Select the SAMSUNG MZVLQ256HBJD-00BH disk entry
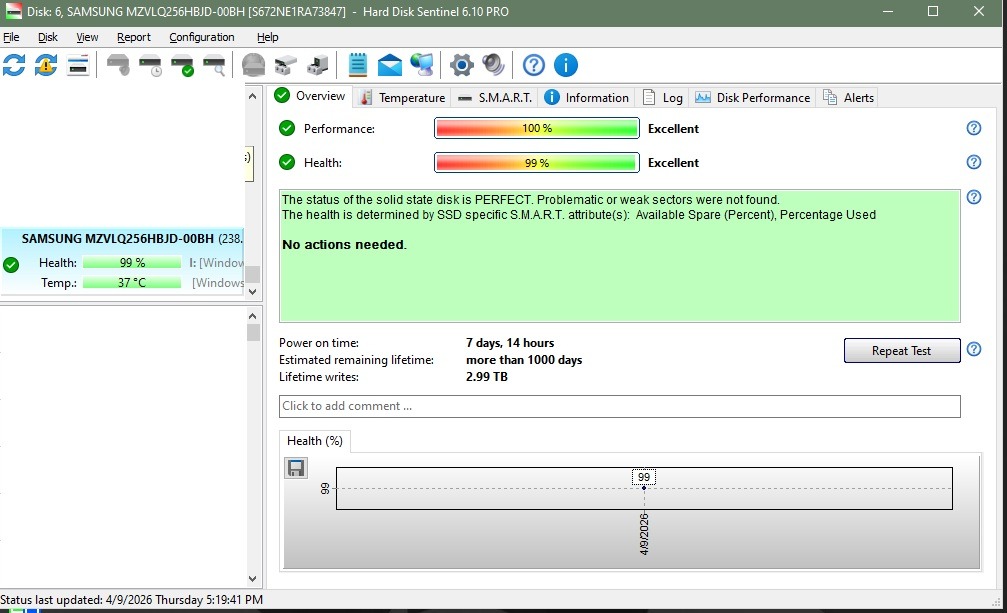The image size is (1007, 613). [122, 261]
